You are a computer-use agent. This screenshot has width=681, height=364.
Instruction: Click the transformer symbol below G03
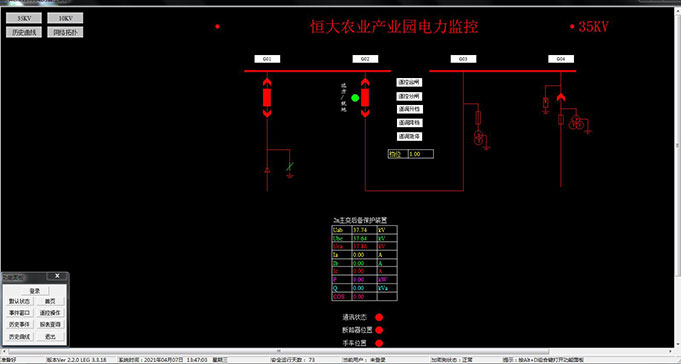point(479,138)
